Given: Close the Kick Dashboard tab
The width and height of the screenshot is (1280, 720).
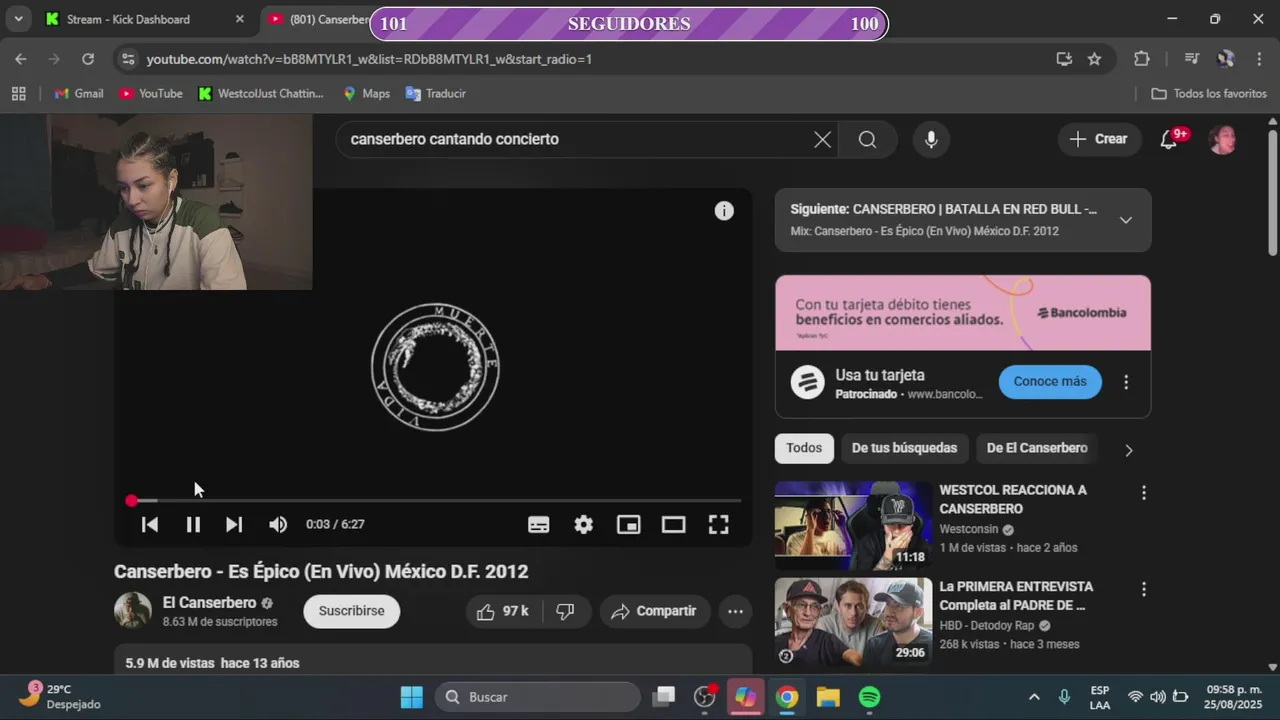Looking at the screenshot, I should click(x=239, y=19).
